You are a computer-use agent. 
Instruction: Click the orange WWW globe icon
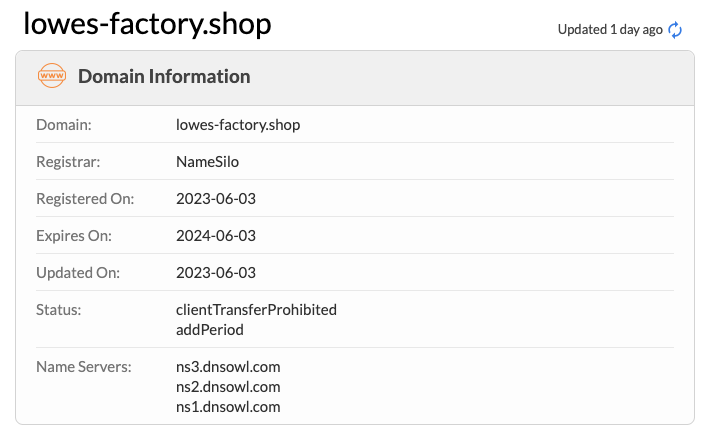[x=51, y=76]
